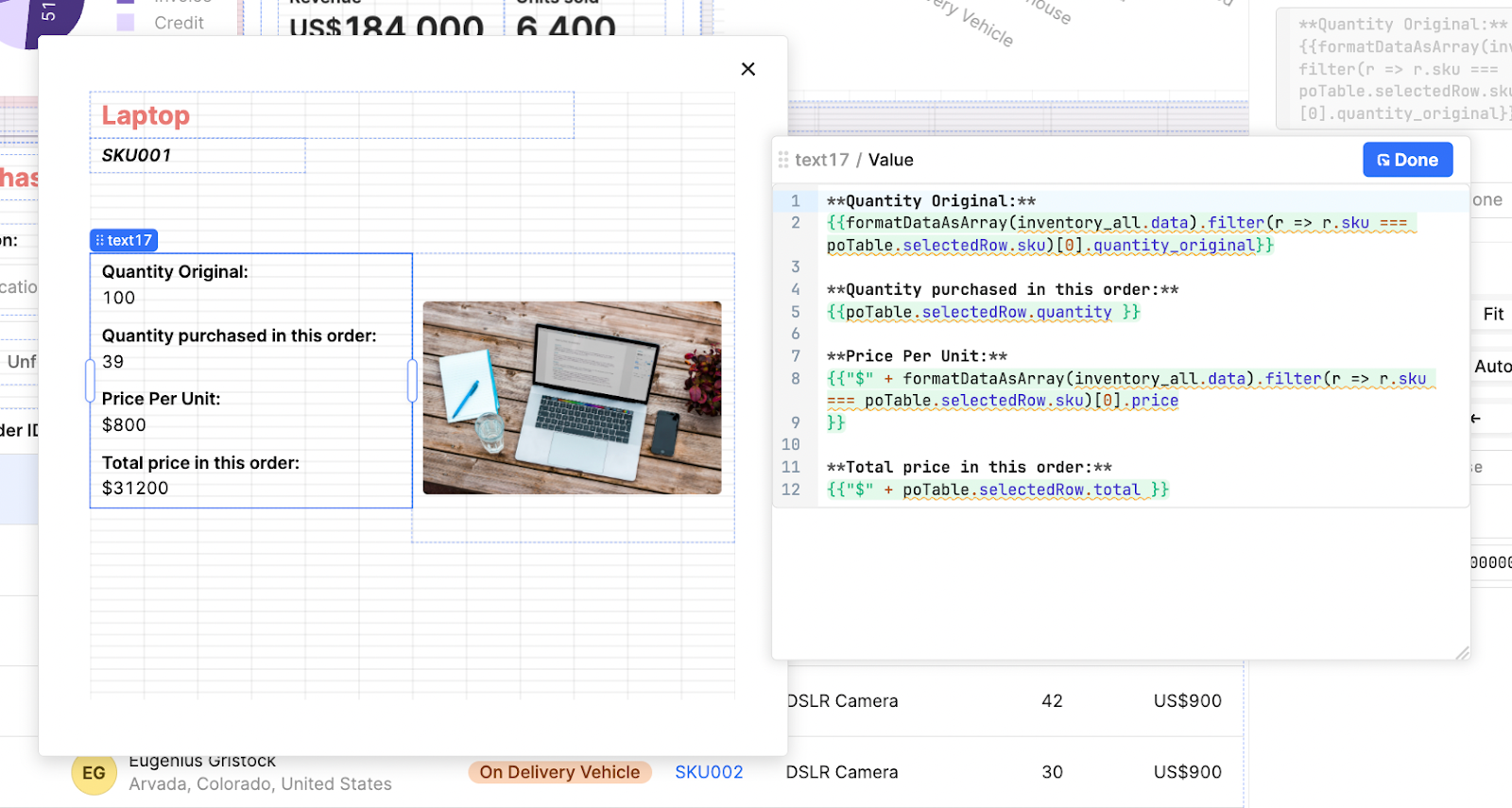Viewport: 1512px width, 808px height.
Task: Click the right edge handle of text17
Action: (412, 380)
